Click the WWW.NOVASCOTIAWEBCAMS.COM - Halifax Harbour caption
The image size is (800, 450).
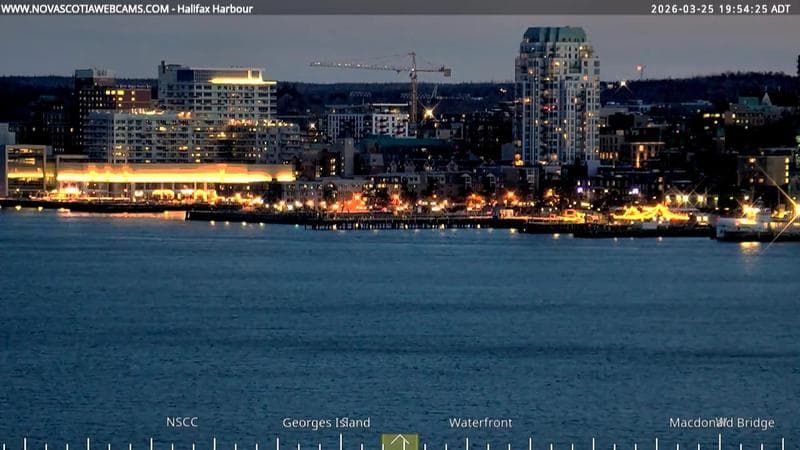(x=127, y=9)
